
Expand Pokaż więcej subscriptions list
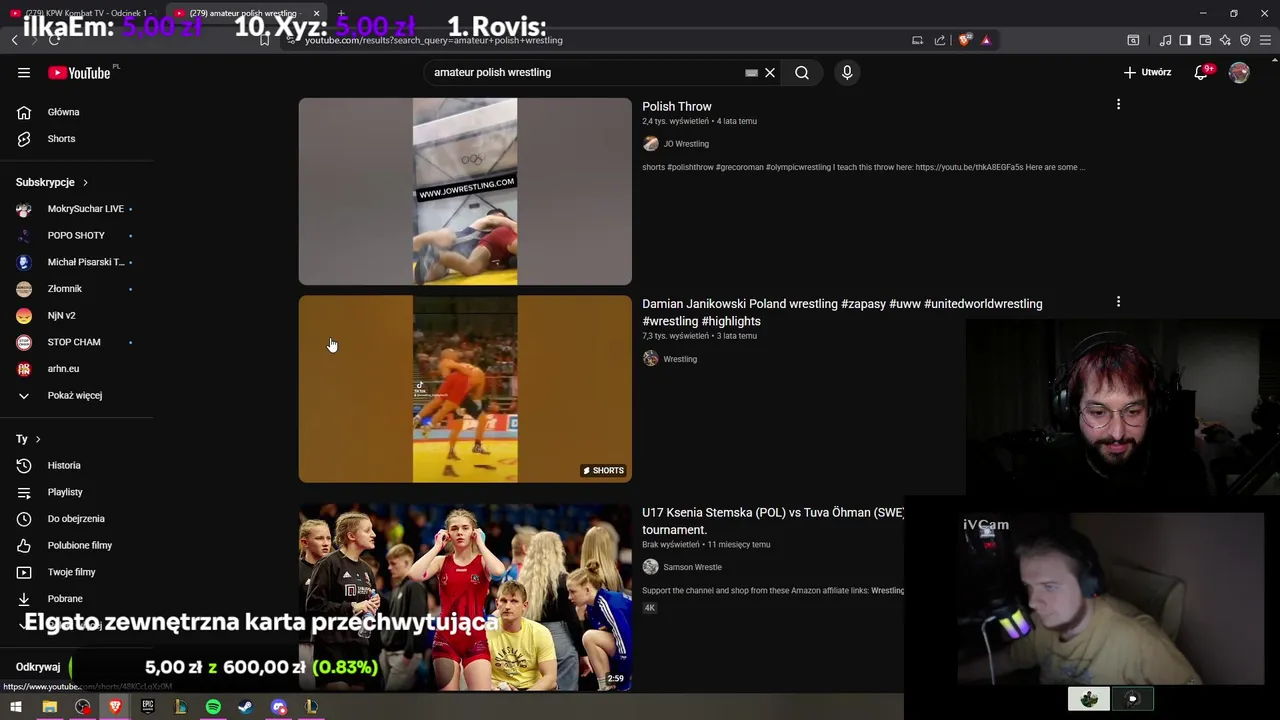click(x=76, y=395)
